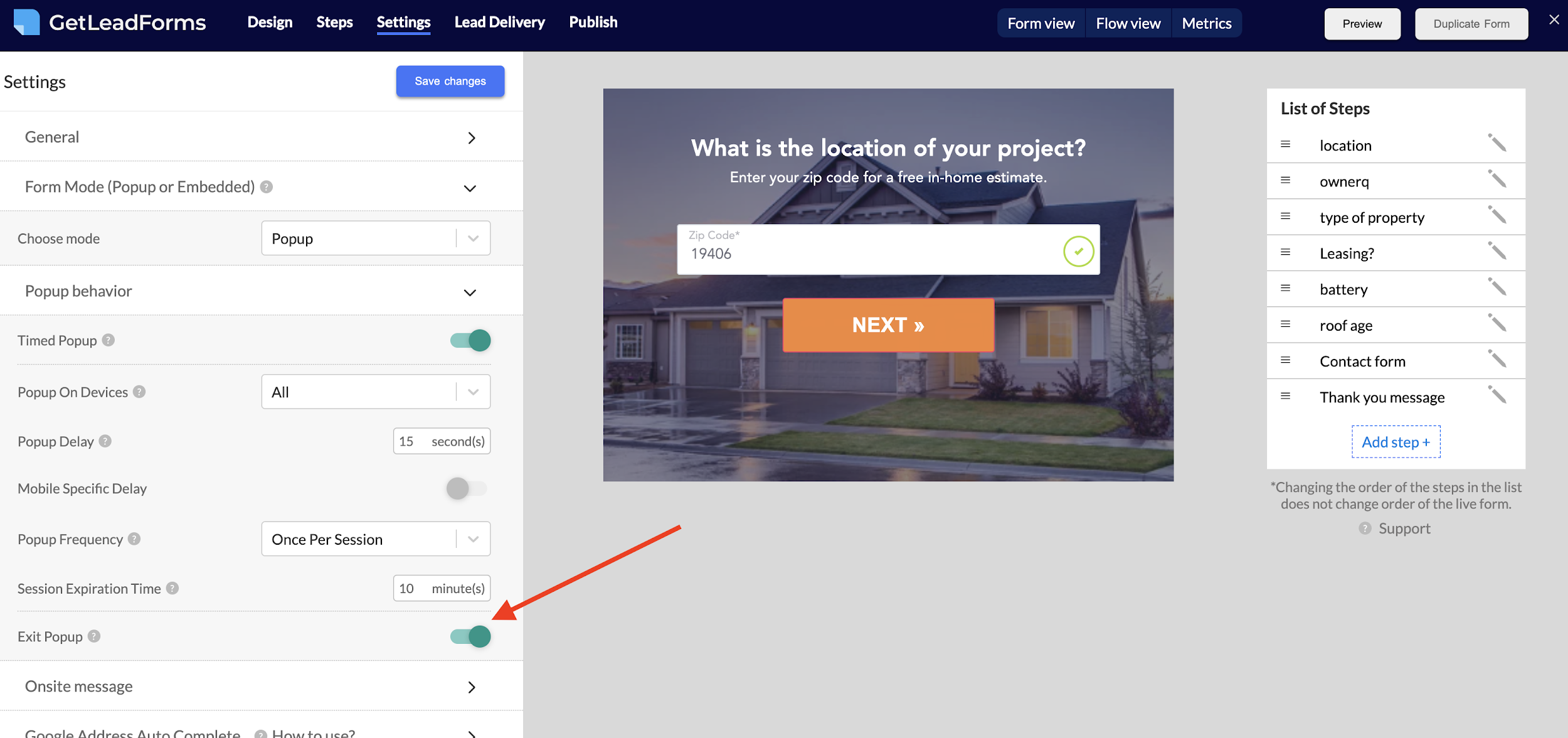The image size is (1568, 738).
Task: Click the green checkmark in Zip Code field
Action: (1078, 250)
